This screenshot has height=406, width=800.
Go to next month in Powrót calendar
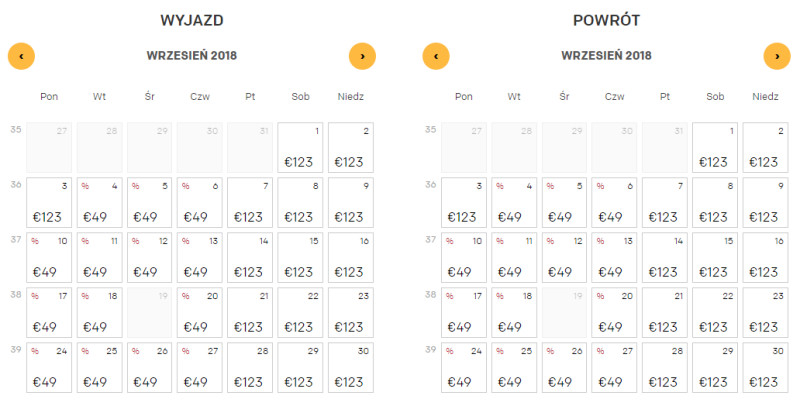tap(777, 56)
